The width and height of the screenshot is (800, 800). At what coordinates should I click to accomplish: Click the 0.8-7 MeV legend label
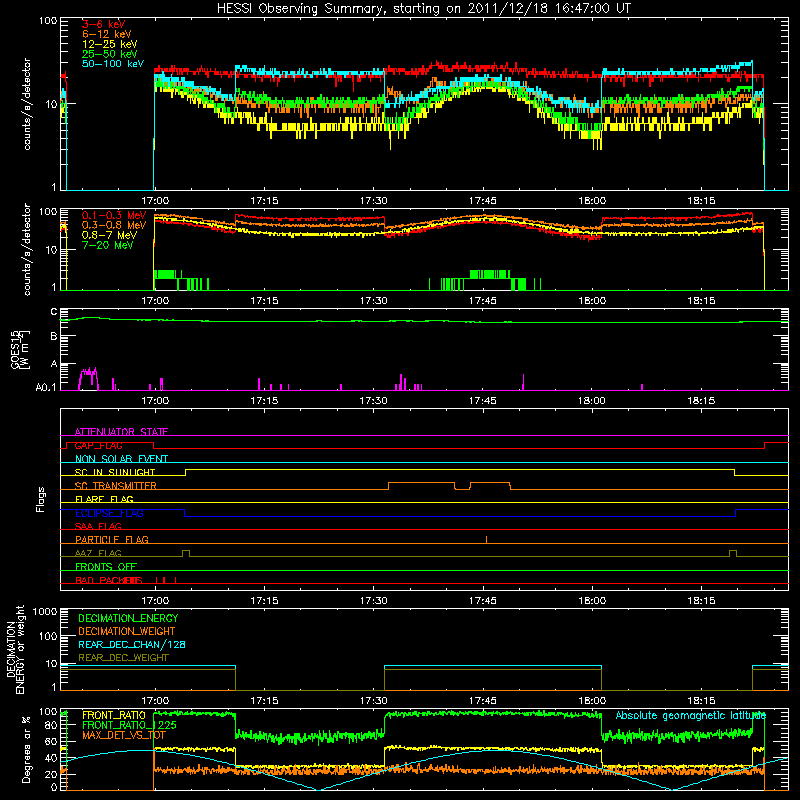pyautogui.click(x=110, y=235)
